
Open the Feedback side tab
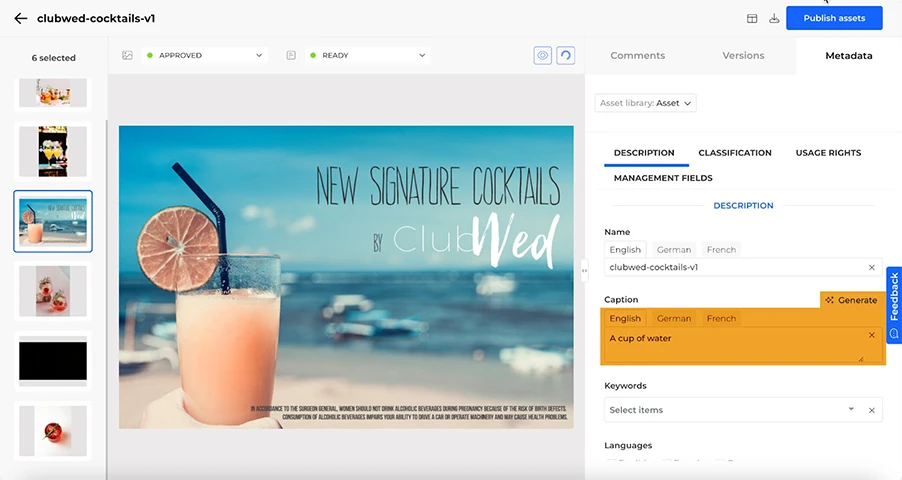coord(894,305)
